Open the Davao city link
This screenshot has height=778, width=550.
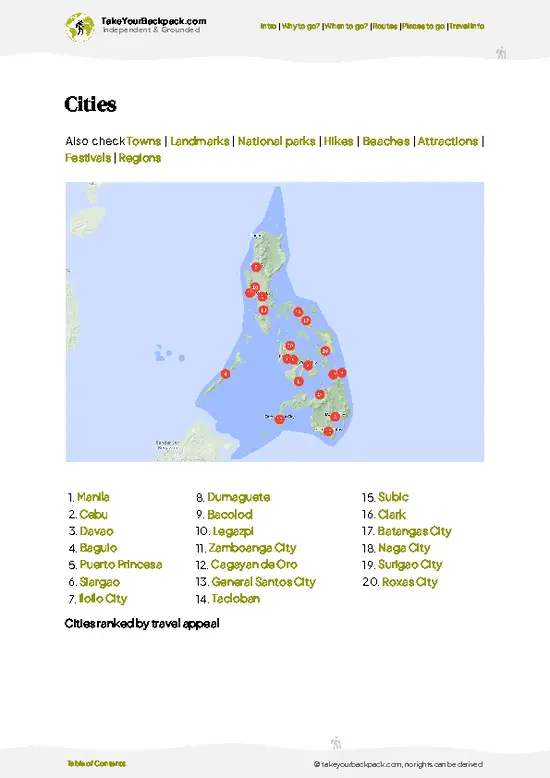97,531
